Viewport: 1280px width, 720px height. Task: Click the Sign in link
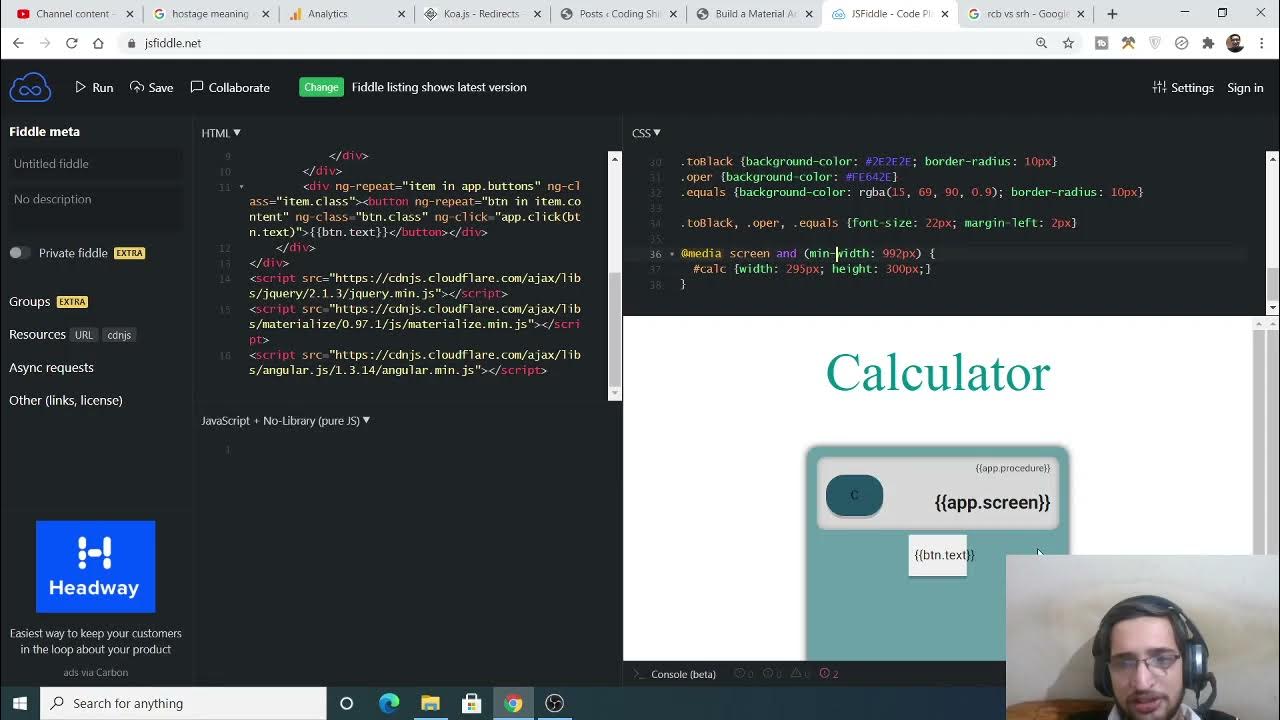pos(1245,88)
